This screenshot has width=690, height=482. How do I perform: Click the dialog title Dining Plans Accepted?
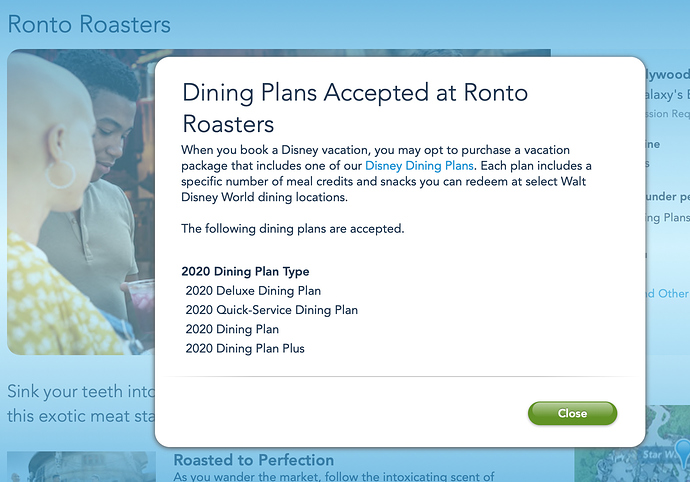click(x=355, y=108)
